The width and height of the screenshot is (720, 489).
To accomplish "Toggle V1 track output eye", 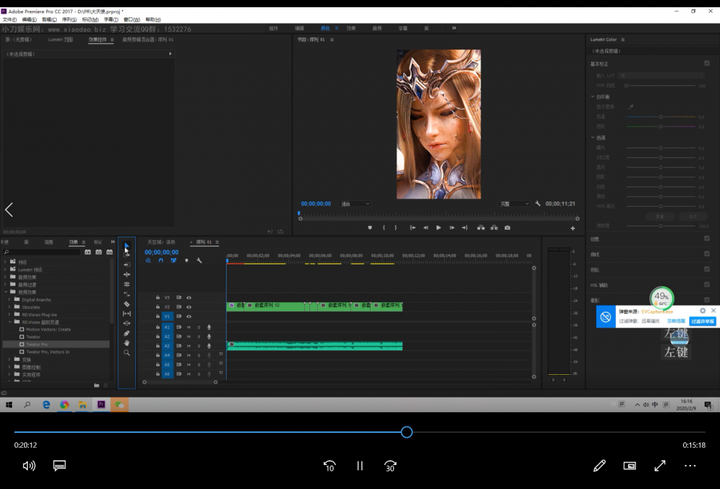I will click(189, 316).
